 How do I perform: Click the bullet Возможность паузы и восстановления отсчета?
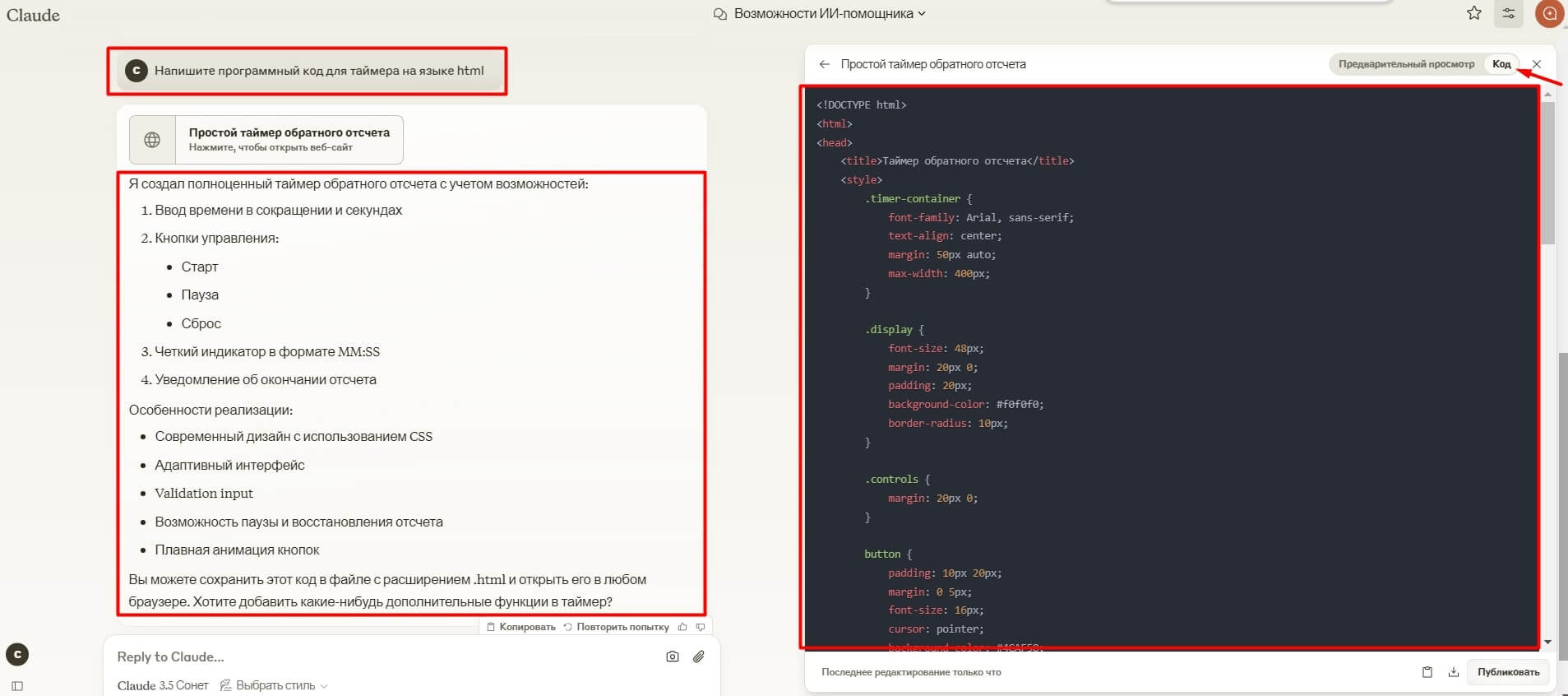coord(298,522)
